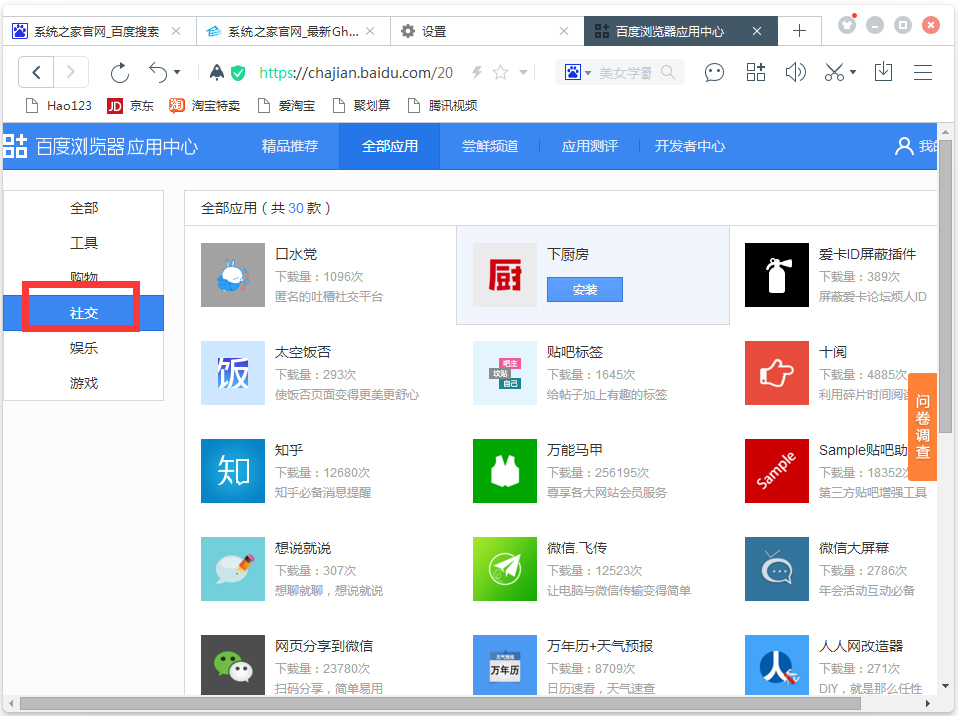Open the 网页分享到微信 app icon

(233, 665)
